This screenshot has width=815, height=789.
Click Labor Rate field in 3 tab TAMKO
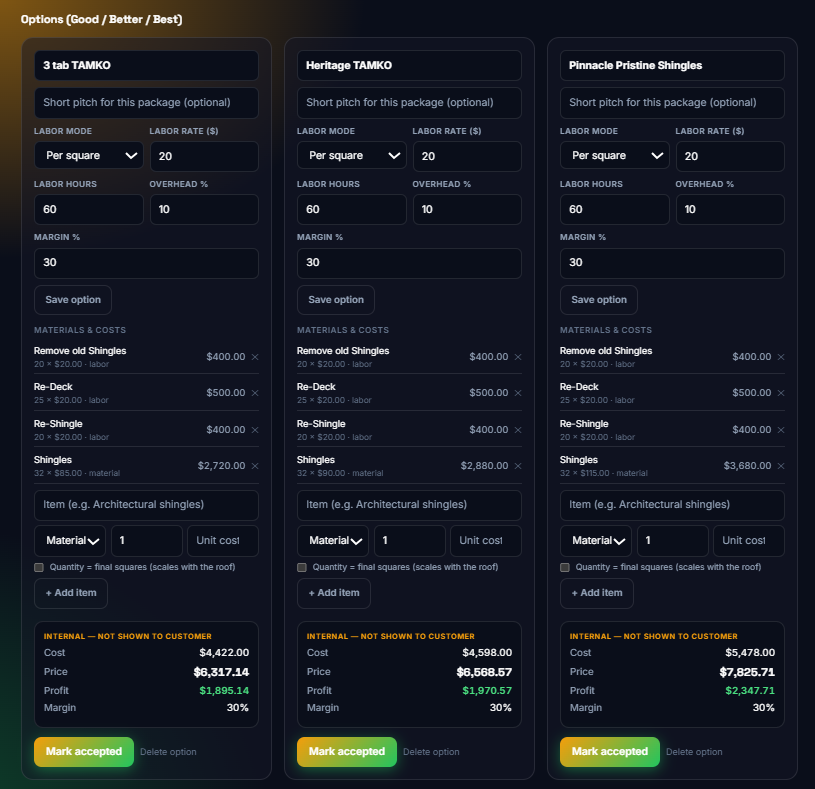pos(204,156)
